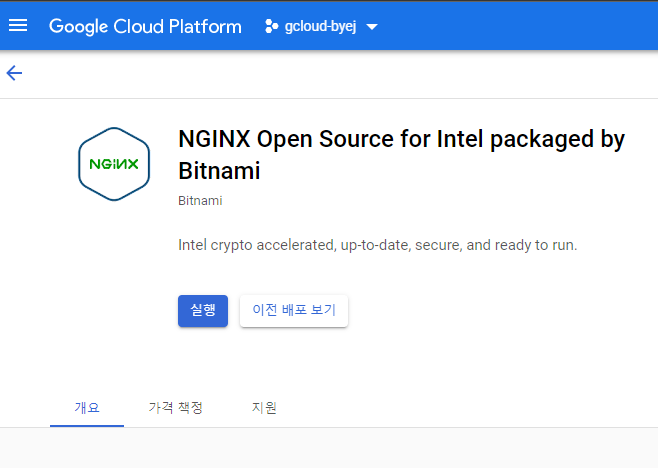The image size is (658, 468).
Task: Switch to the 가격 책정 tab
Action: (x=175, y=408)
